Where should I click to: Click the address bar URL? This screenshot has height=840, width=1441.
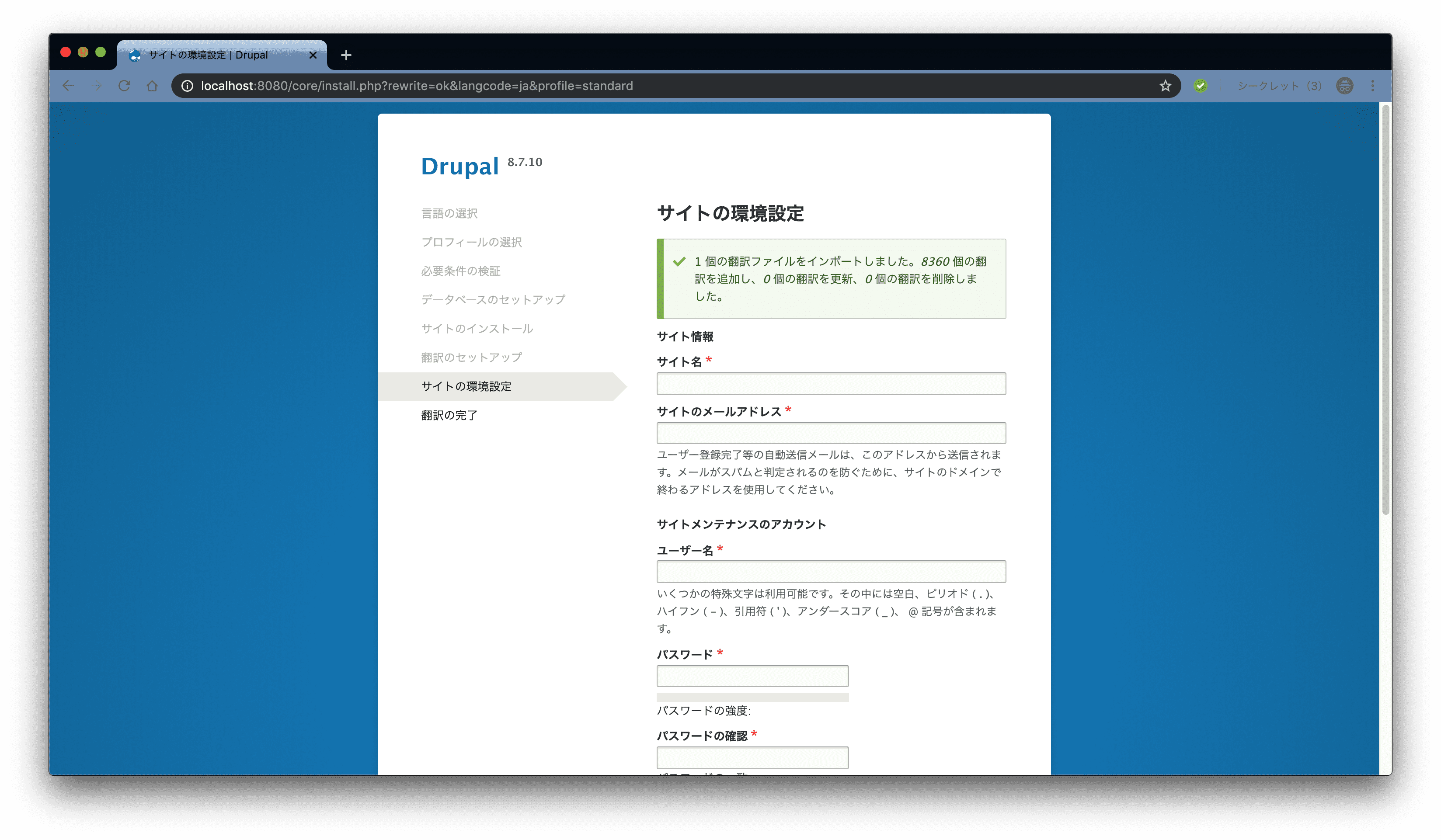[x=417, y=86]
